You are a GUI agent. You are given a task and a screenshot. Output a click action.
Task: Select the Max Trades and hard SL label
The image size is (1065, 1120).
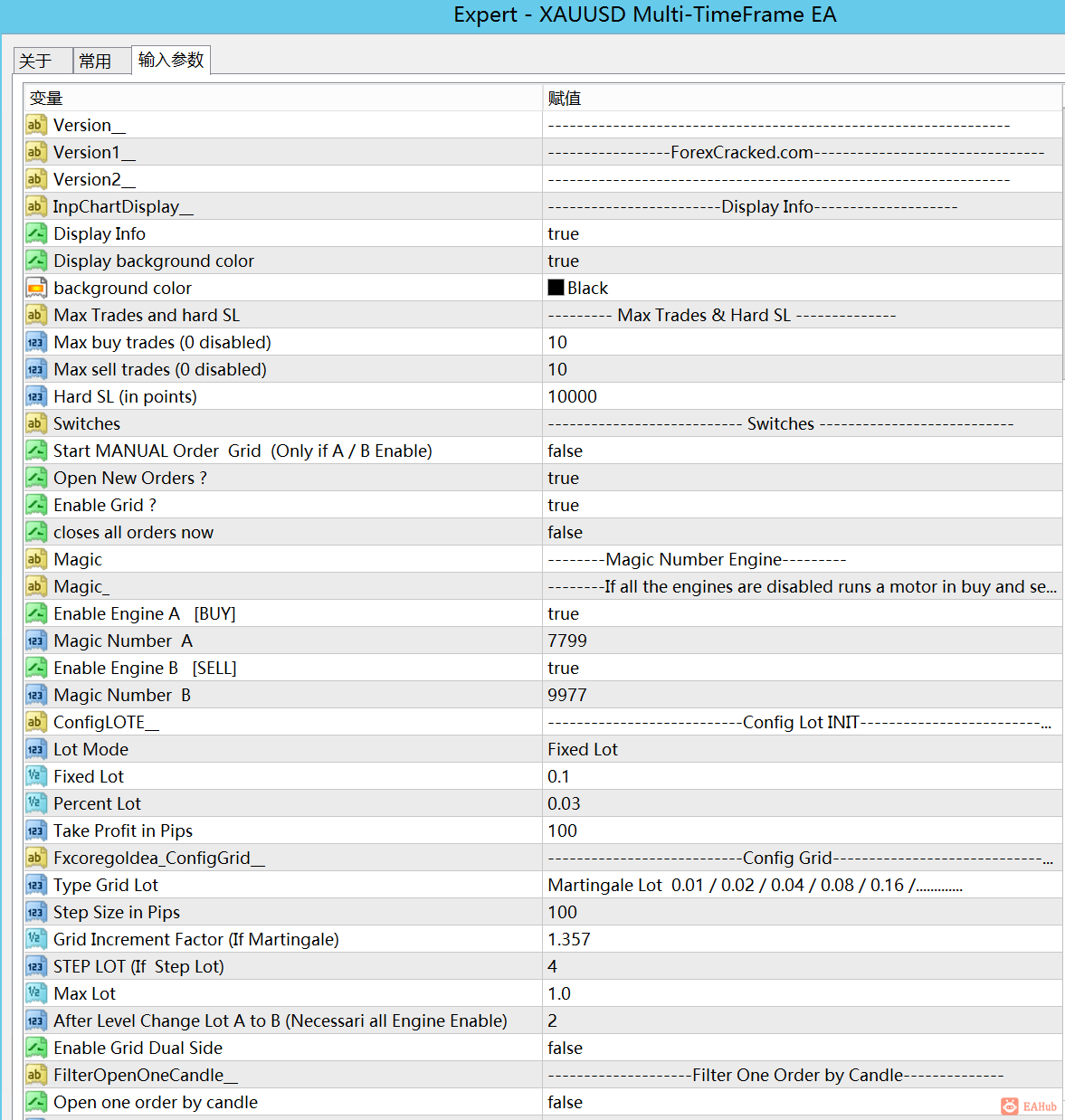(147, 315)
